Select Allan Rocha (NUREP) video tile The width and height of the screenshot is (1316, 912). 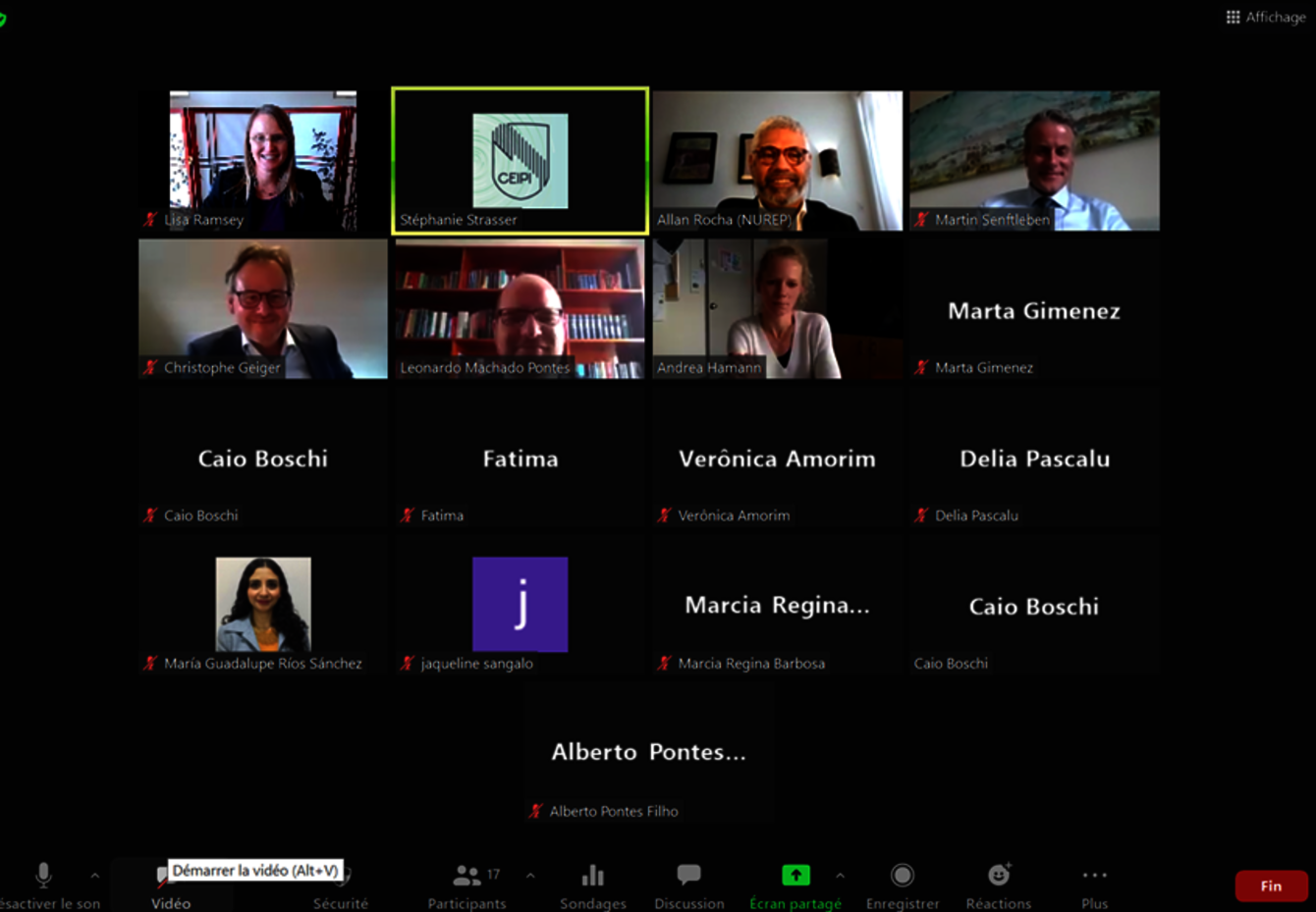tap(777, 161)
